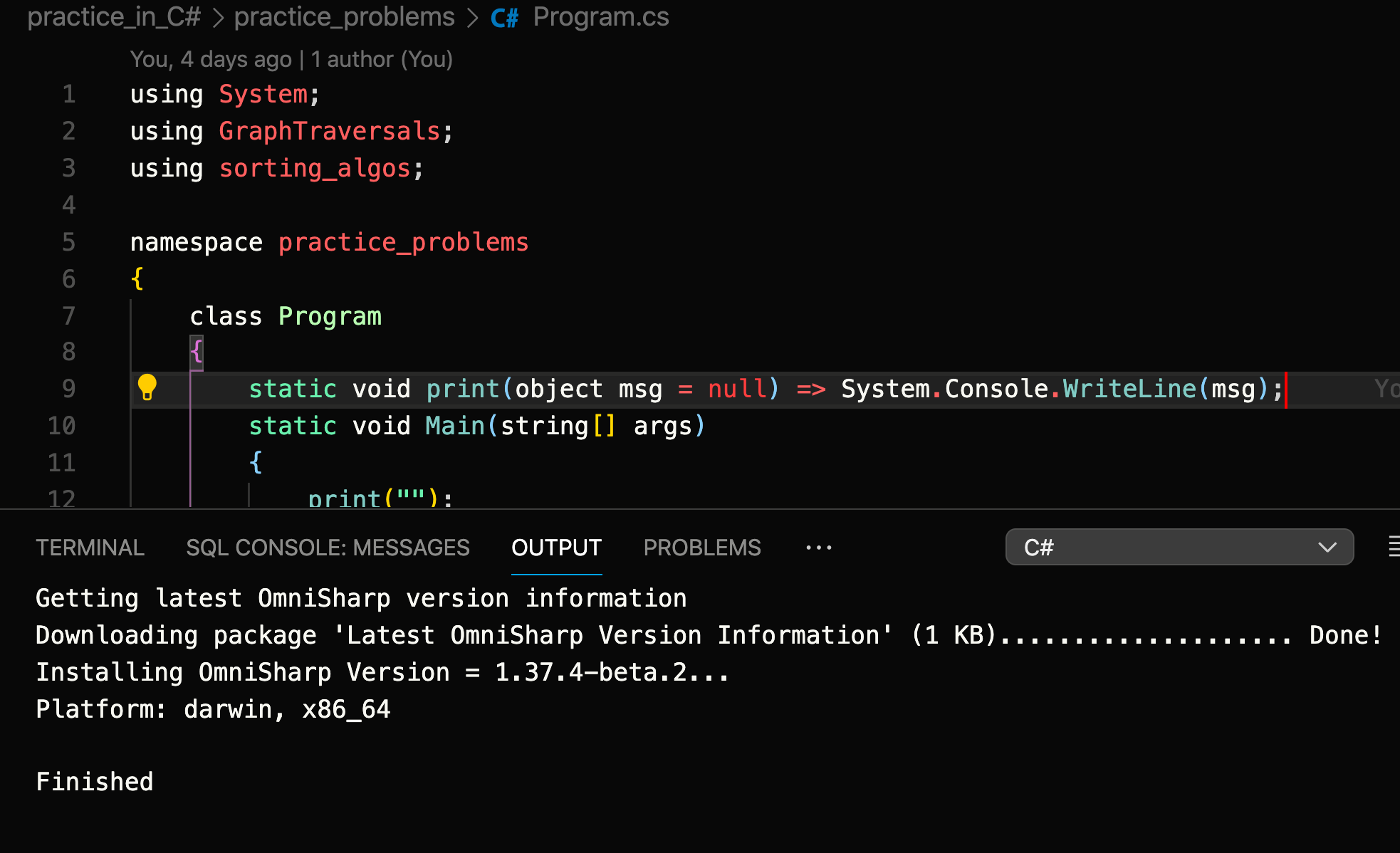This screenshot has height=853, width=1400.
Task: Click the C# file icon in the breadcrumb
Action: point(504,16)
